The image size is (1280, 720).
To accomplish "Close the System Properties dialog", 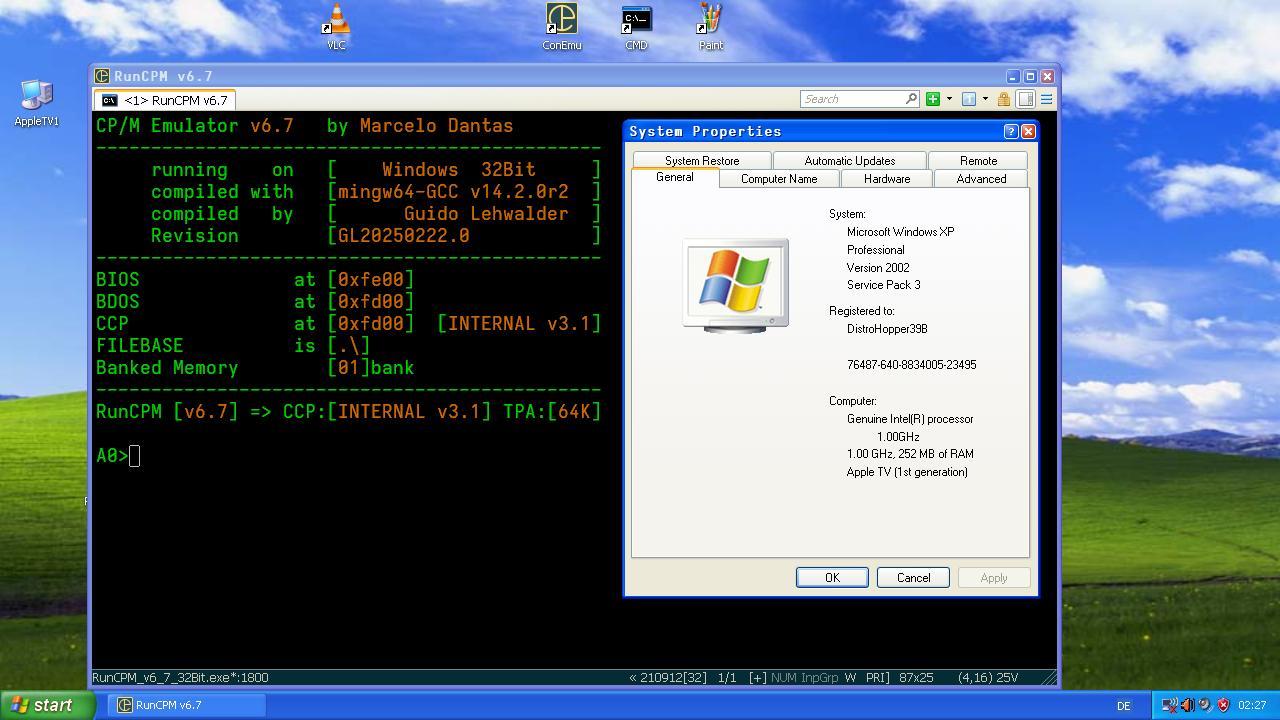I will click(x=1027, y=131).
